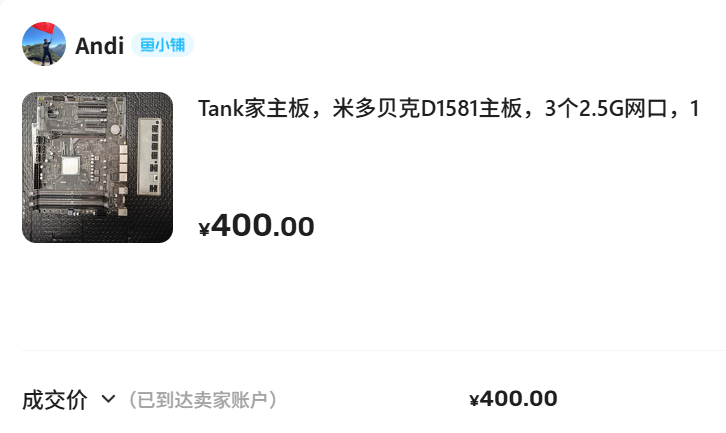Click the 鱼小铺 shop badge
Image resolution: width=726 pixels, height=433 pixels.
(162, 45)
